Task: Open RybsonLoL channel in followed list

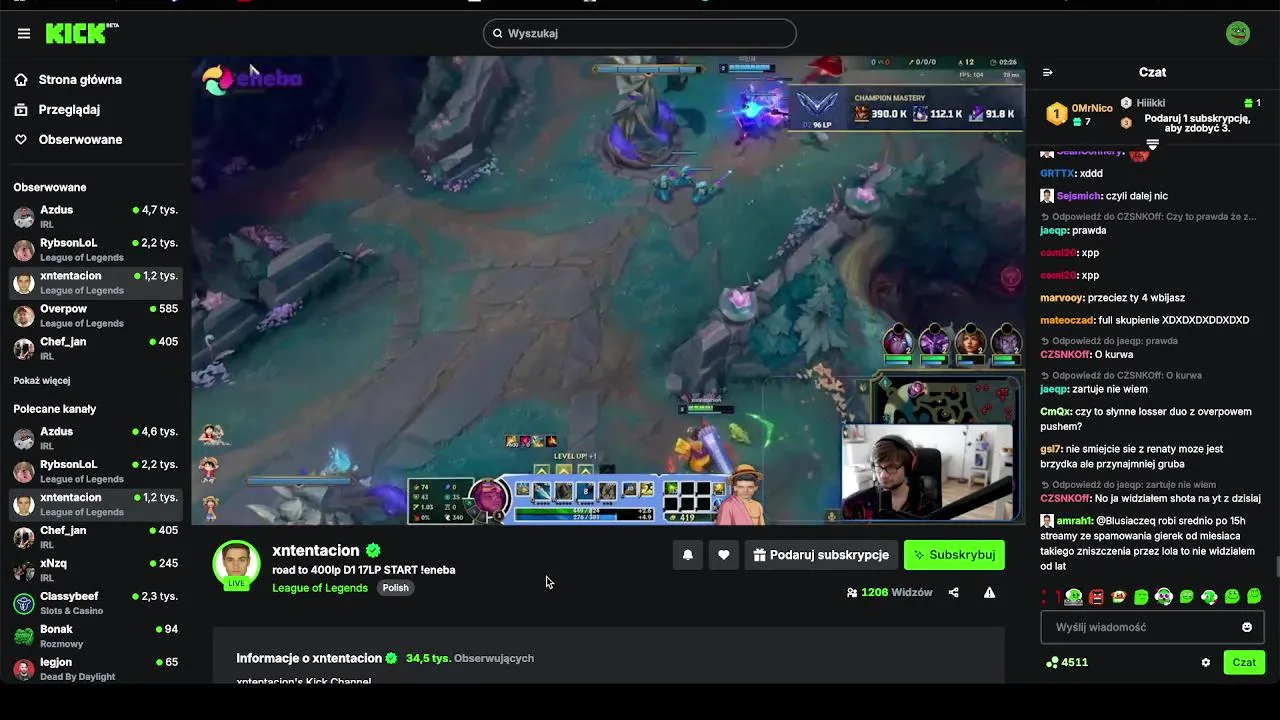Action: (96, 249)
